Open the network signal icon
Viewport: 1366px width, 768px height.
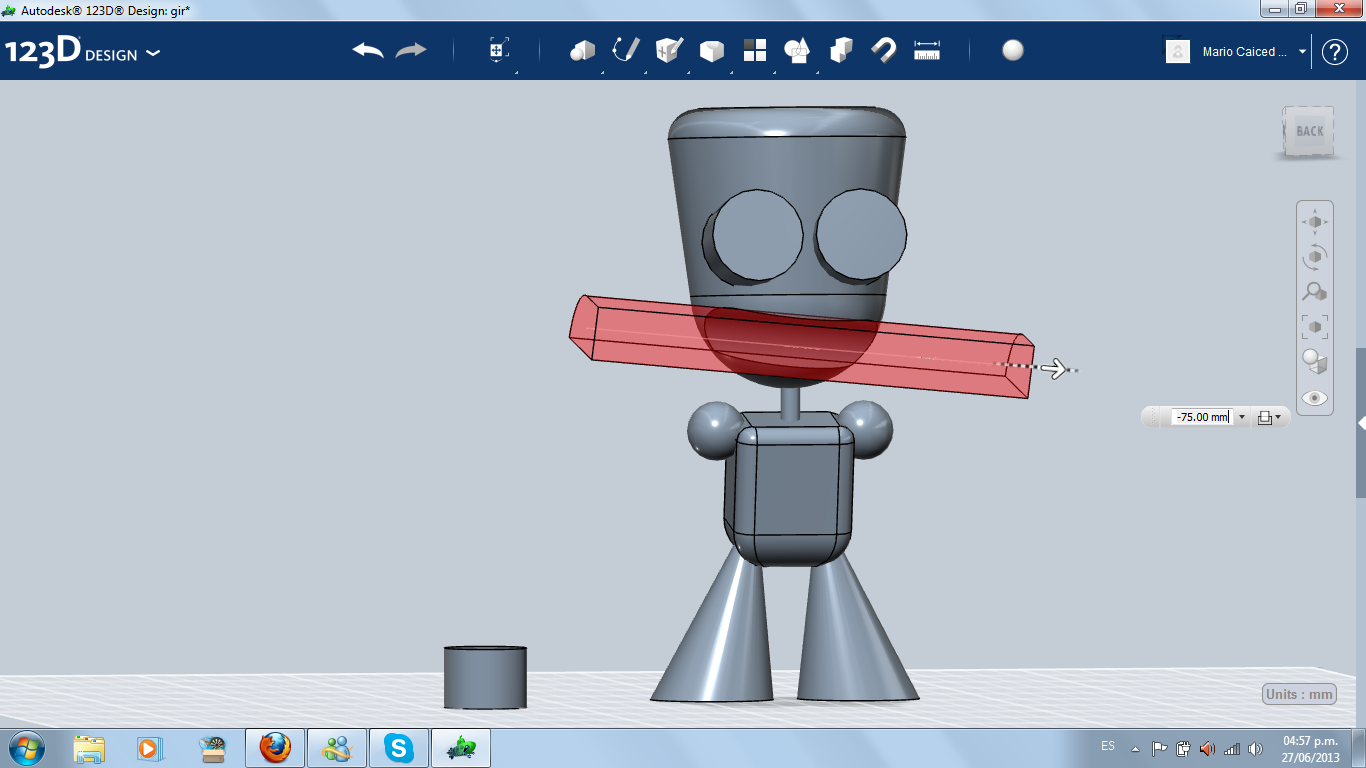coord(1231,748)
